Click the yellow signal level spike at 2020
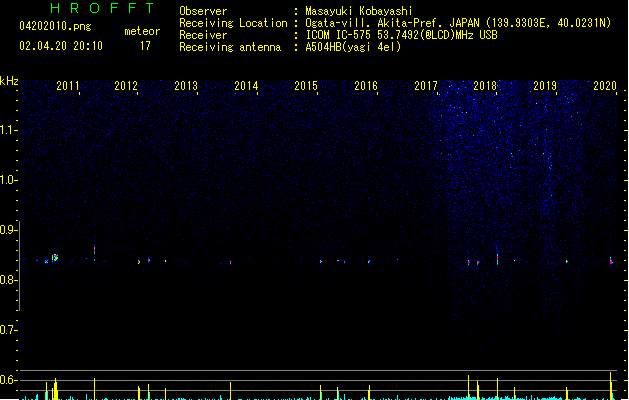 611,386
